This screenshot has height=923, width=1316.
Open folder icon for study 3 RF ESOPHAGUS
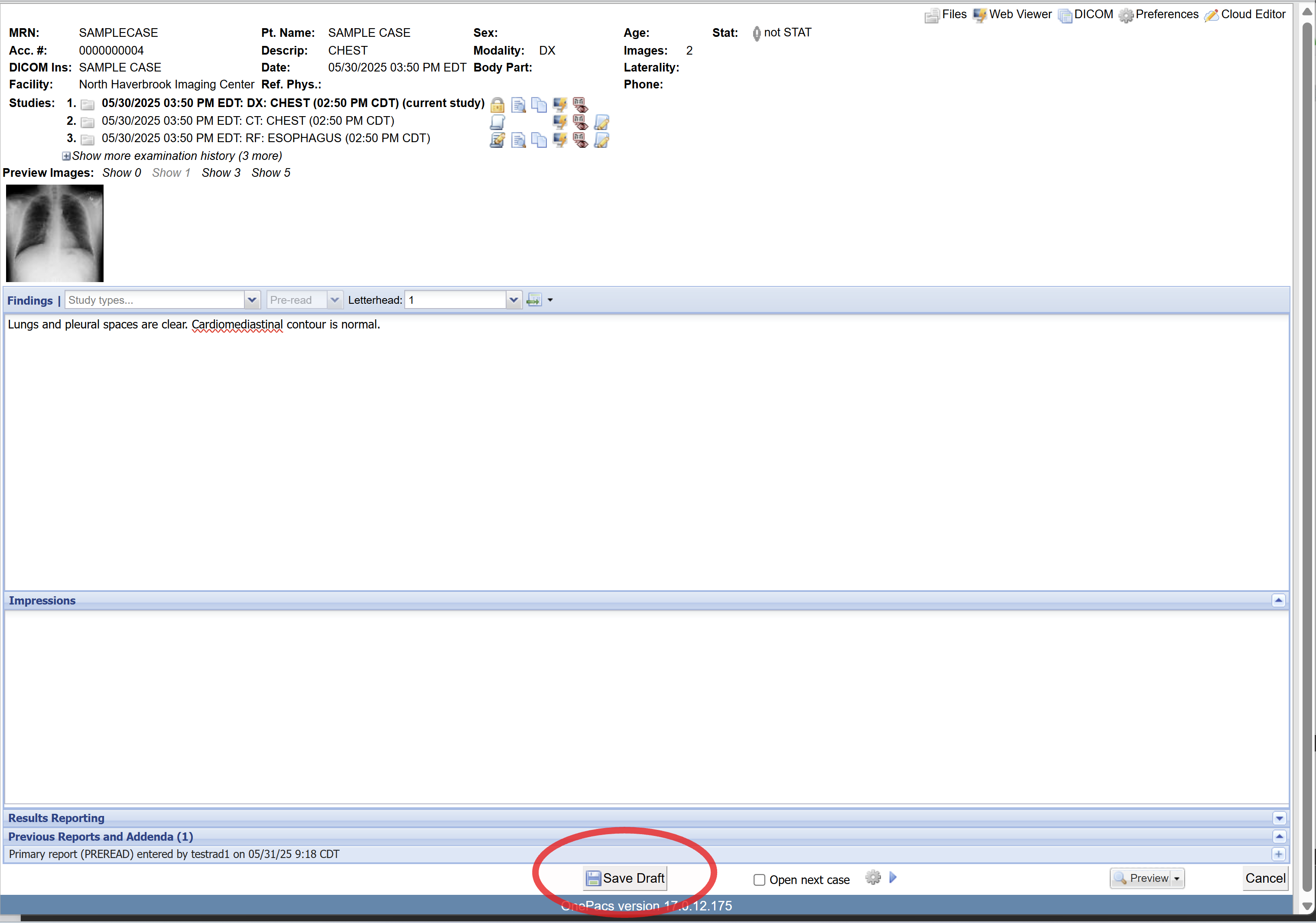click(87, 139)
